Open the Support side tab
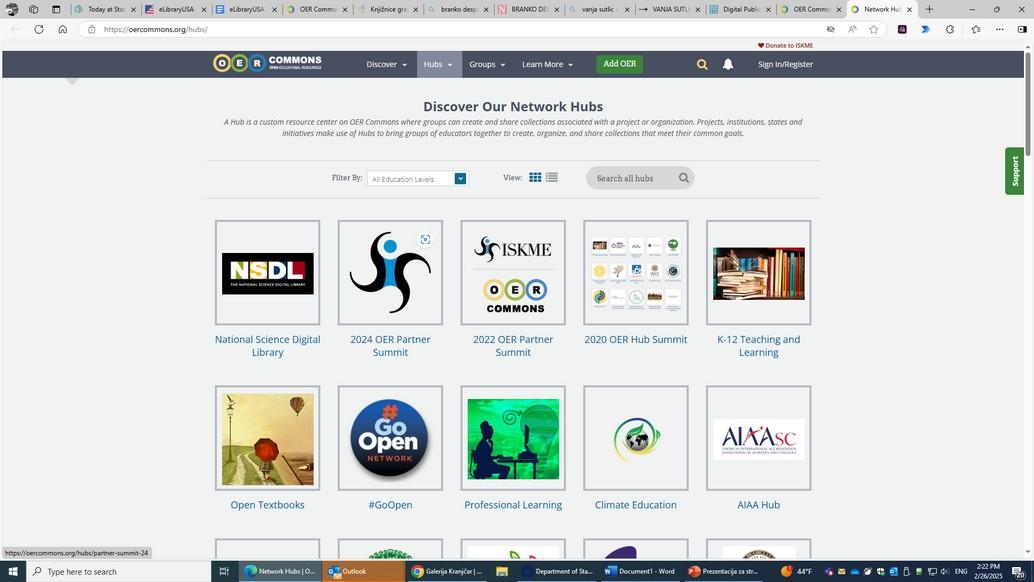Image resolution: width=1034 pixels, height=582 pixels. [x=1014, y=171]
